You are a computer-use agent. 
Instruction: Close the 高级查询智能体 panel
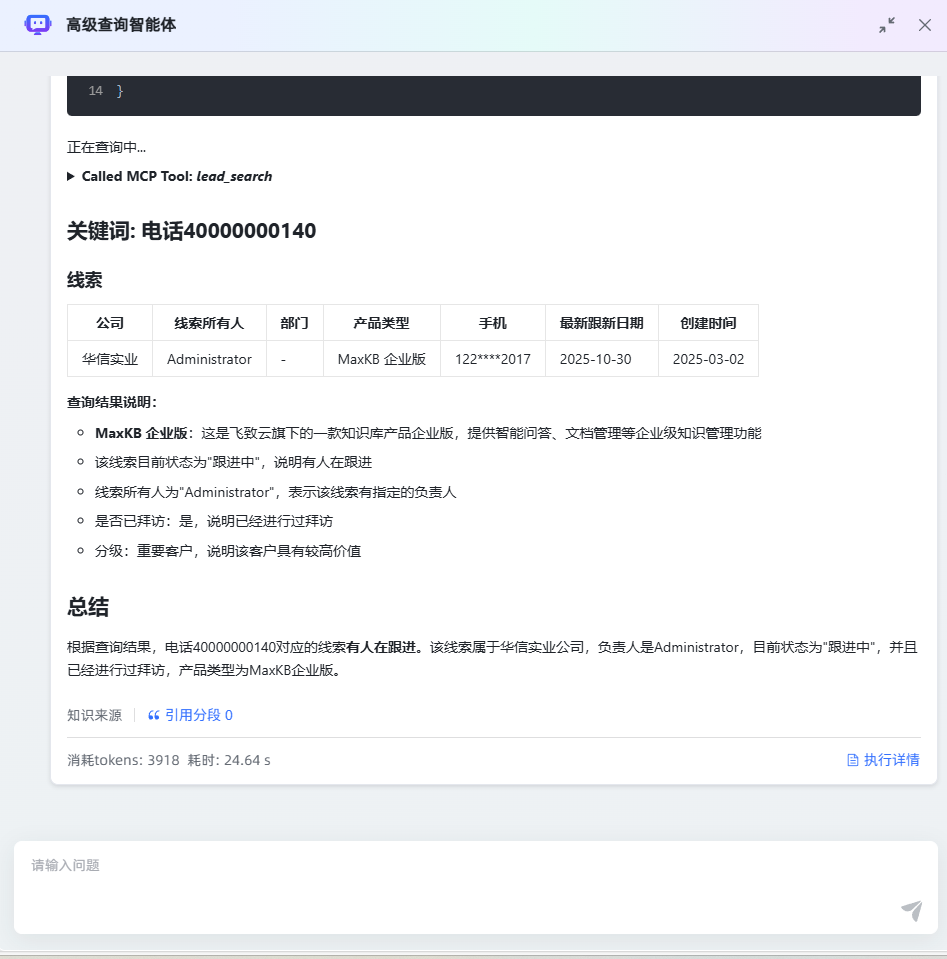point(925,25)
